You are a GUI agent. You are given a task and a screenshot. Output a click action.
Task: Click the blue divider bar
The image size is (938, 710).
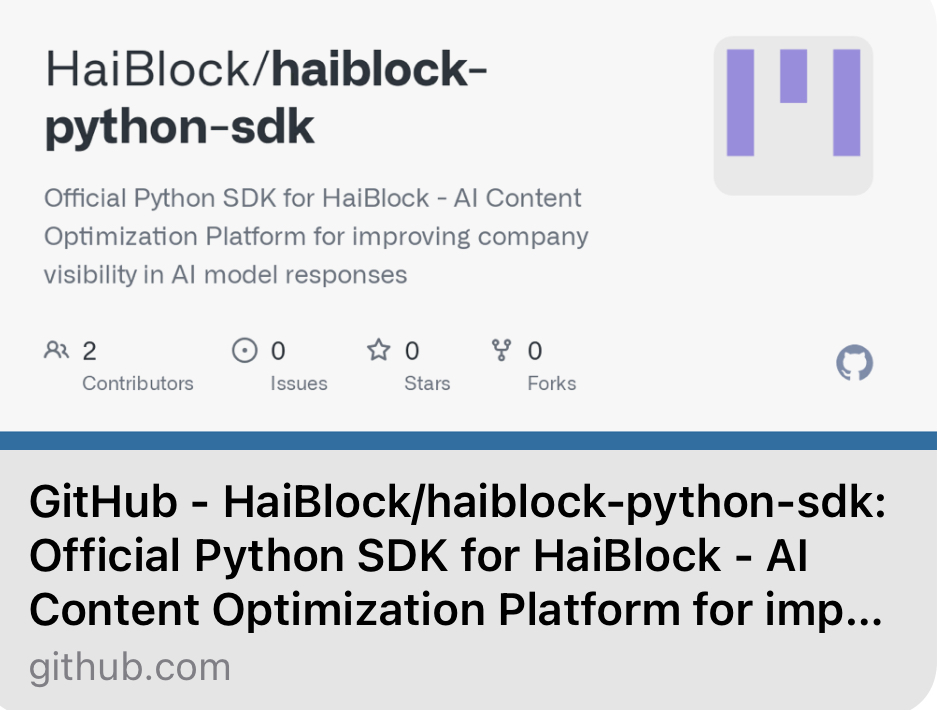click(469, 441)
